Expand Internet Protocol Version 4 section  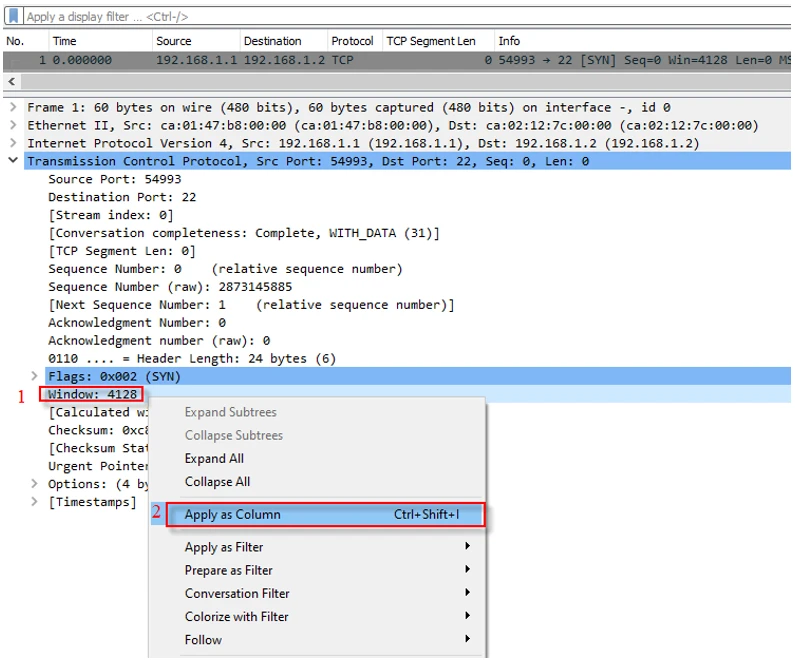[12, 143]
